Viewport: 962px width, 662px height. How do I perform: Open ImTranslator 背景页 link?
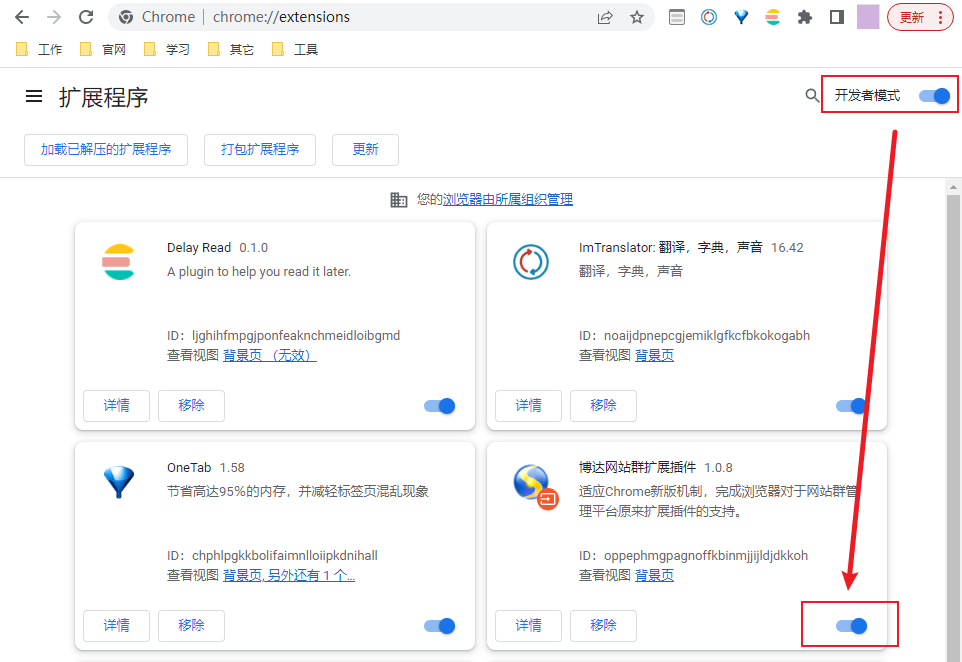pyautogui.click(x=654, y=355)
